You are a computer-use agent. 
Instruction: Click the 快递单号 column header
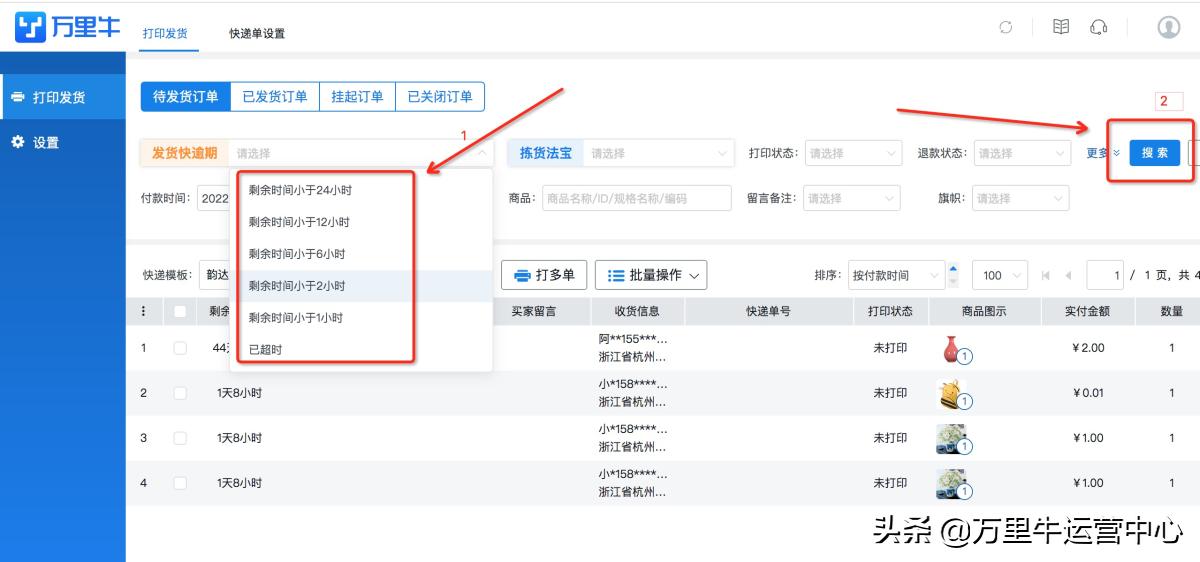pos(768,311)
